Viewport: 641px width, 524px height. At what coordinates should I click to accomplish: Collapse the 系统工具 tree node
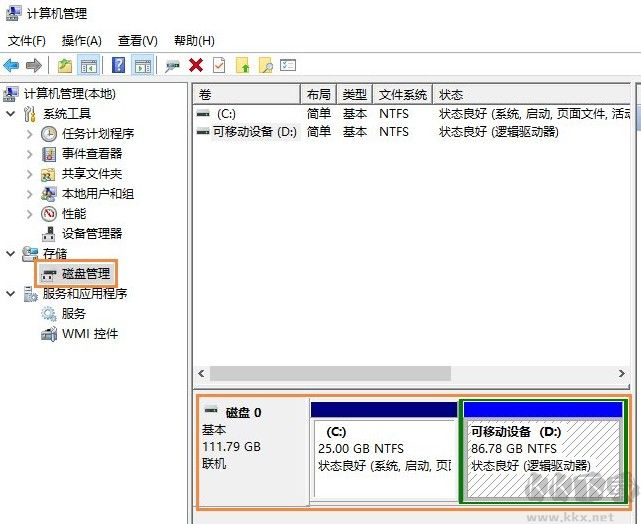[11, 114]
